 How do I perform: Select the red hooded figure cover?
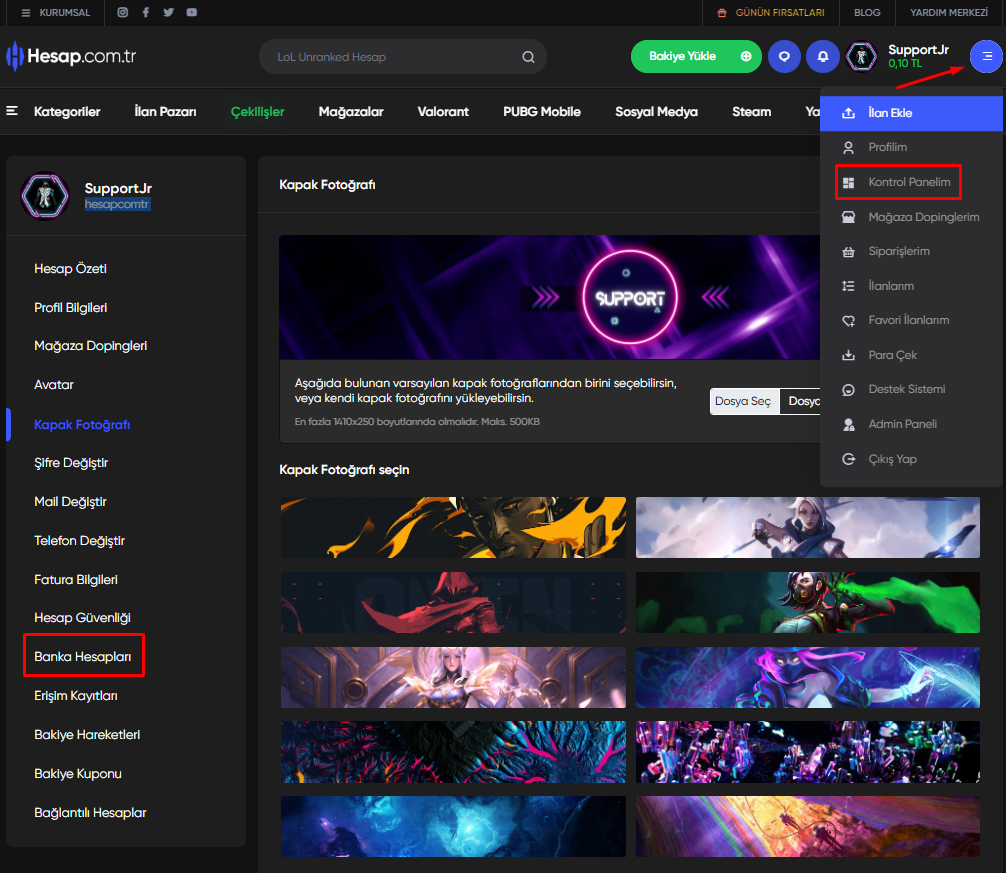point(453,602)
